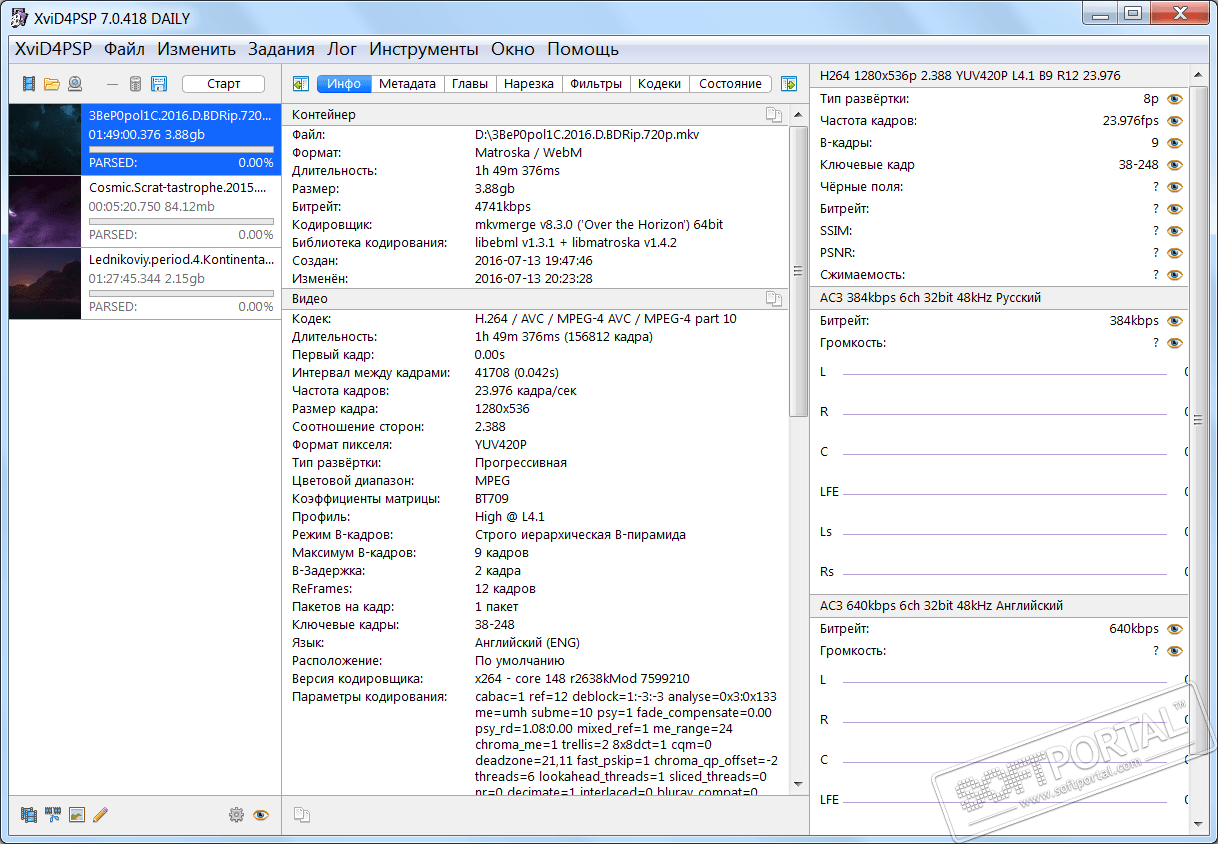Click the picture snapshot icon at bottom
Screen dimensions: 1218x844
click(x=76, y=815)
